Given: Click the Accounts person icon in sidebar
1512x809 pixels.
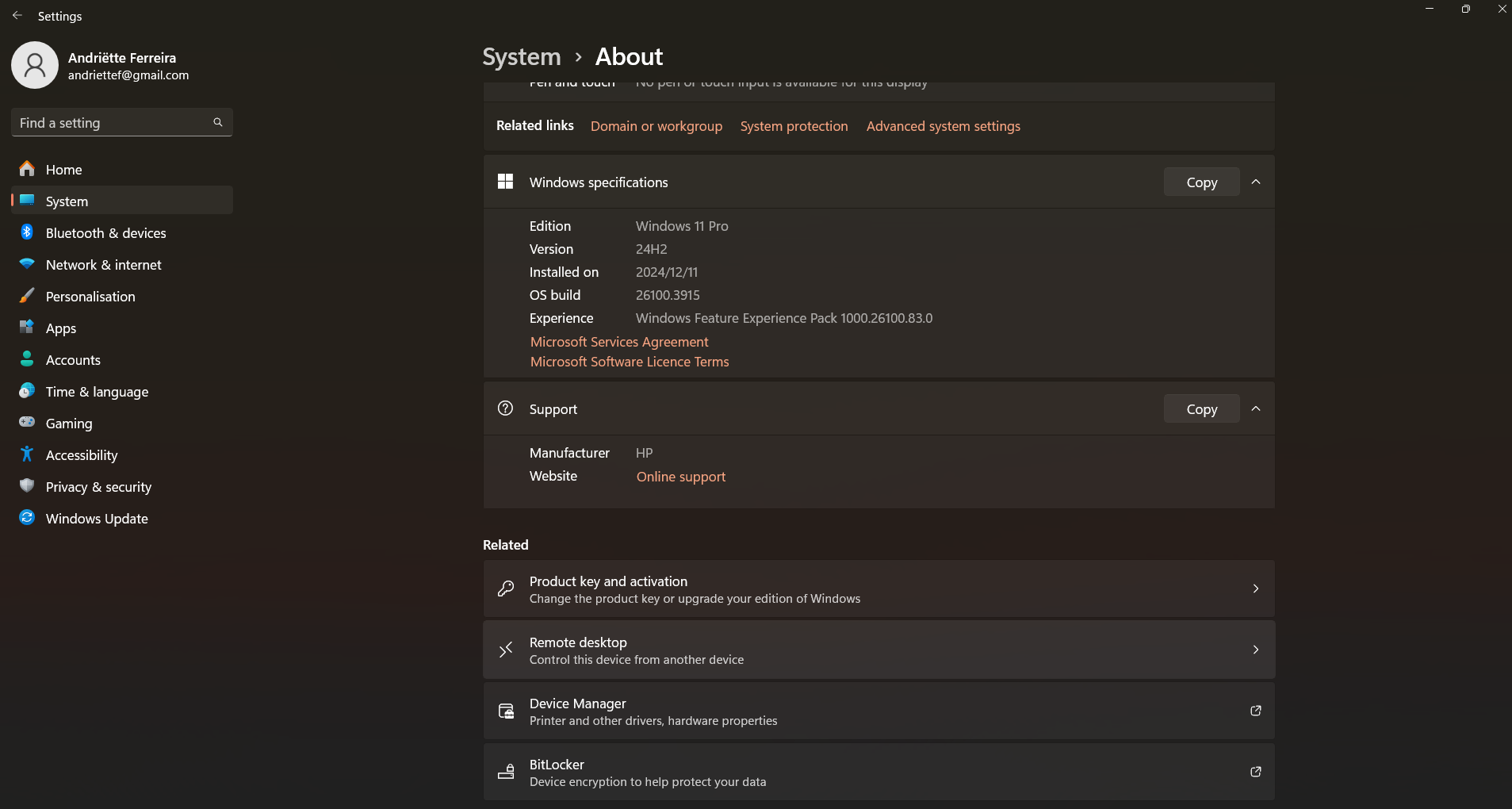Looking at the screenshot, I should [27, 359].
